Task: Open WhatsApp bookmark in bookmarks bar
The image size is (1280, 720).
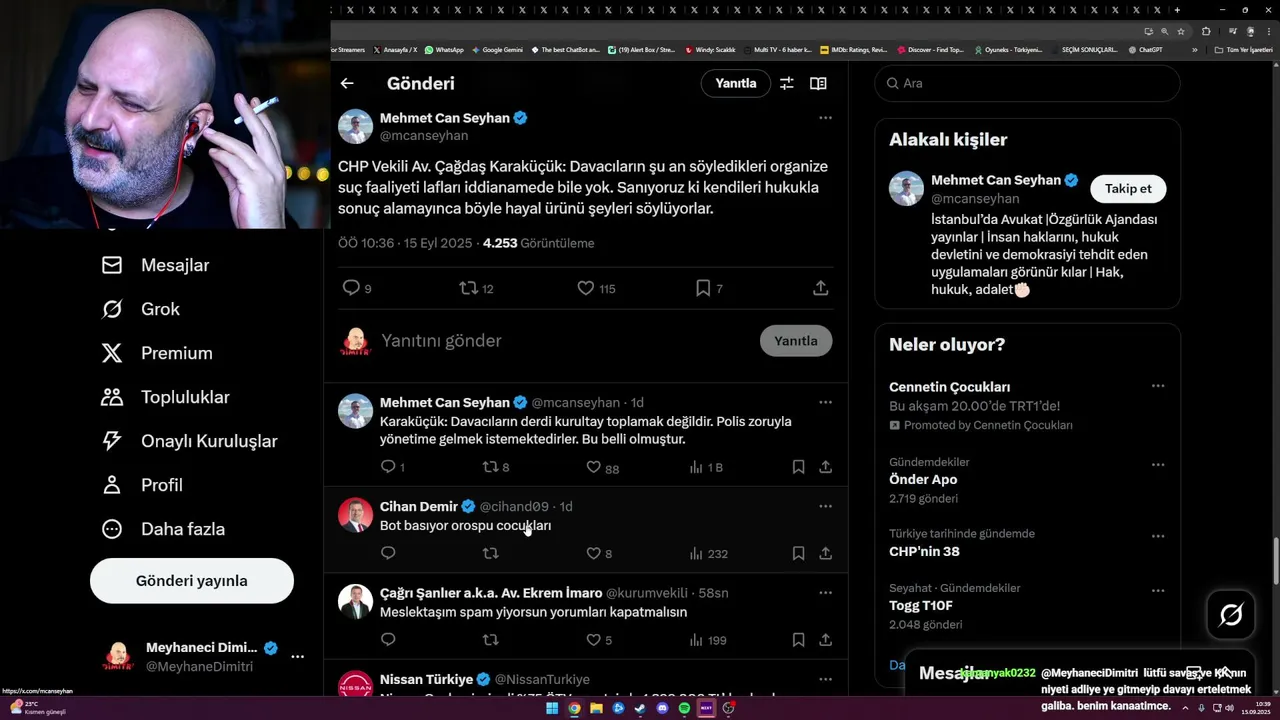Action: click(444, 49)
